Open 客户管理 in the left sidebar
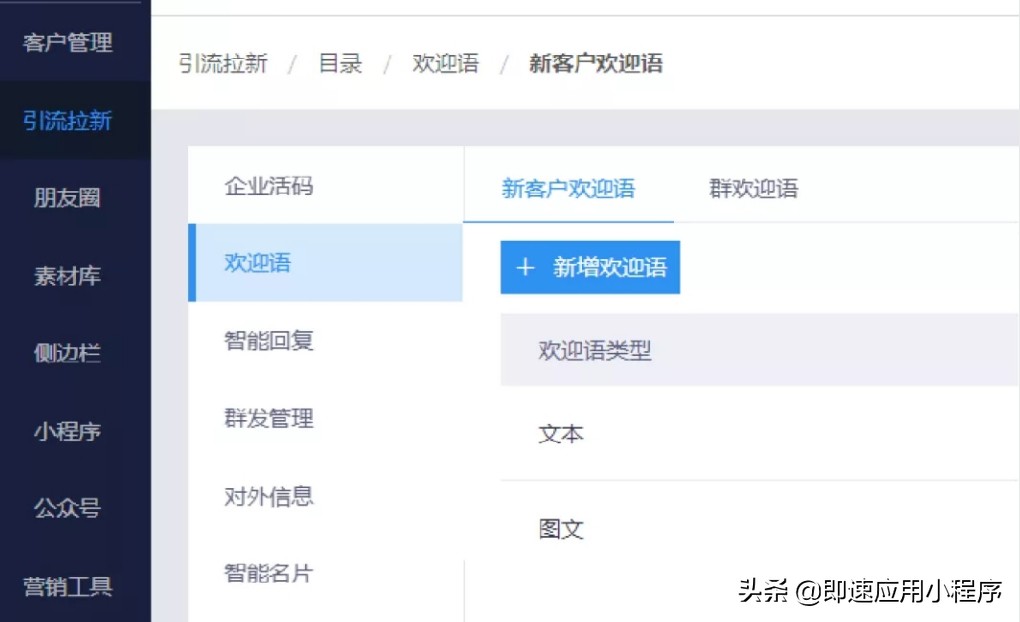The height and width of the screenshot is (622, 1020). pos(67,43)
